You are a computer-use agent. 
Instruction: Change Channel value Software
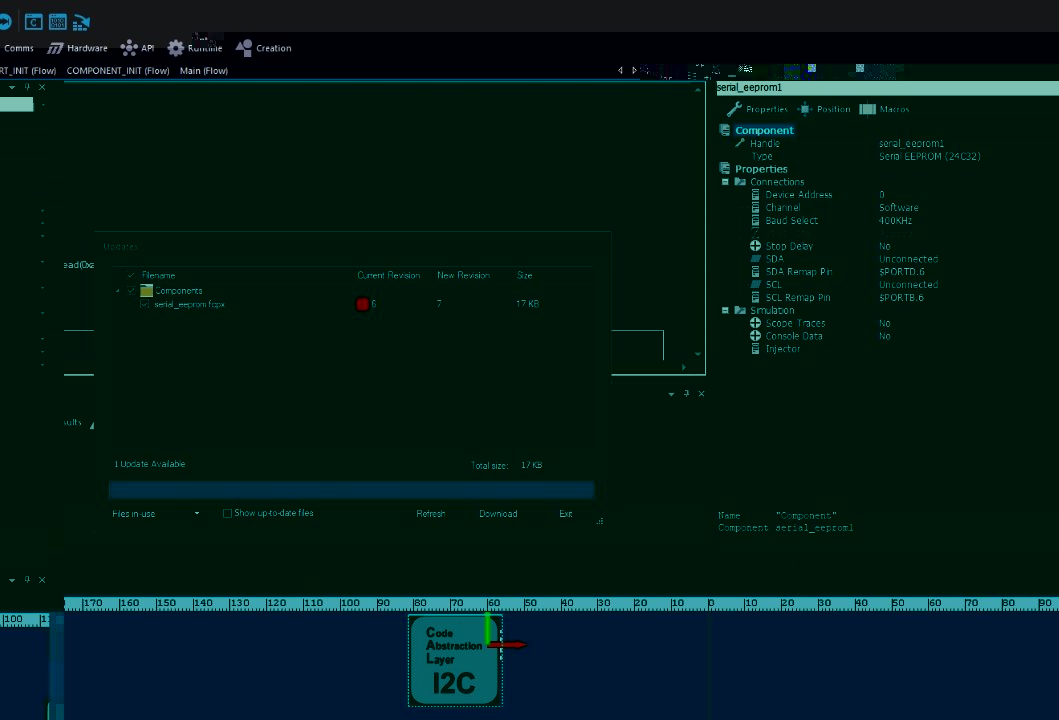click(x=898, y=207)
